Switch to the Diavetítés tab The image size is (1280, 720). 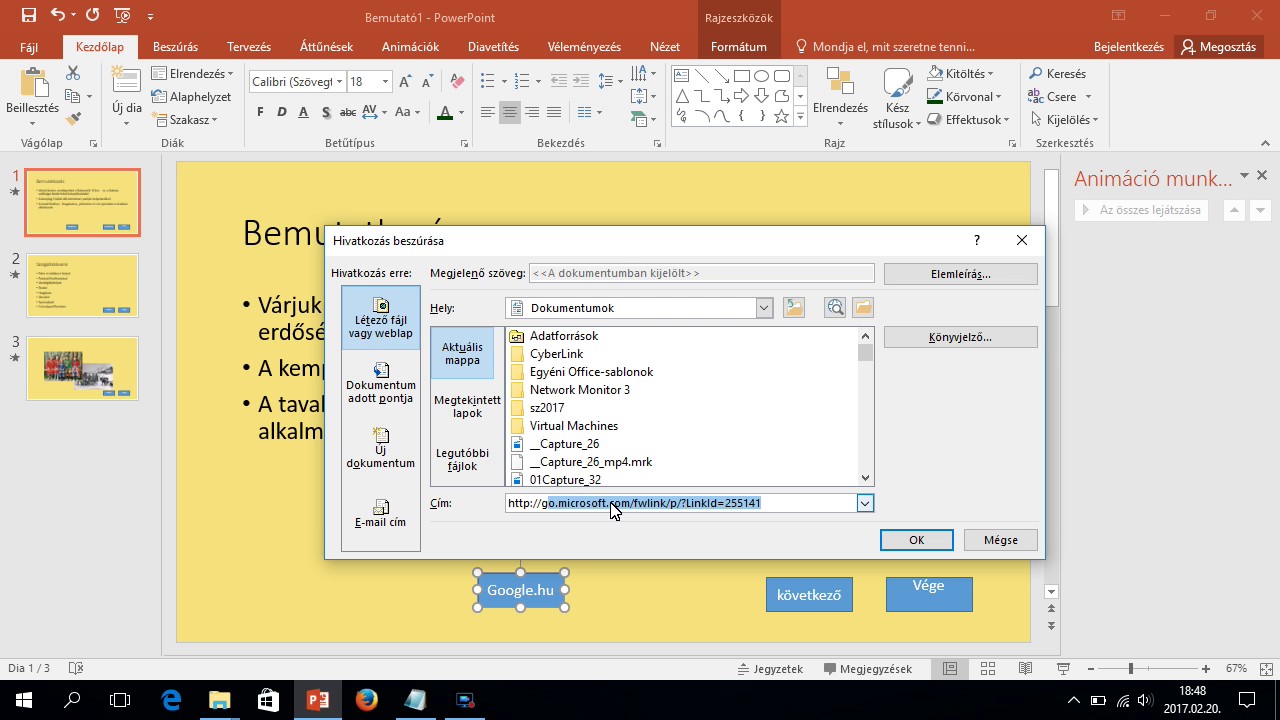pyautogui.click(x=493, y=47)
